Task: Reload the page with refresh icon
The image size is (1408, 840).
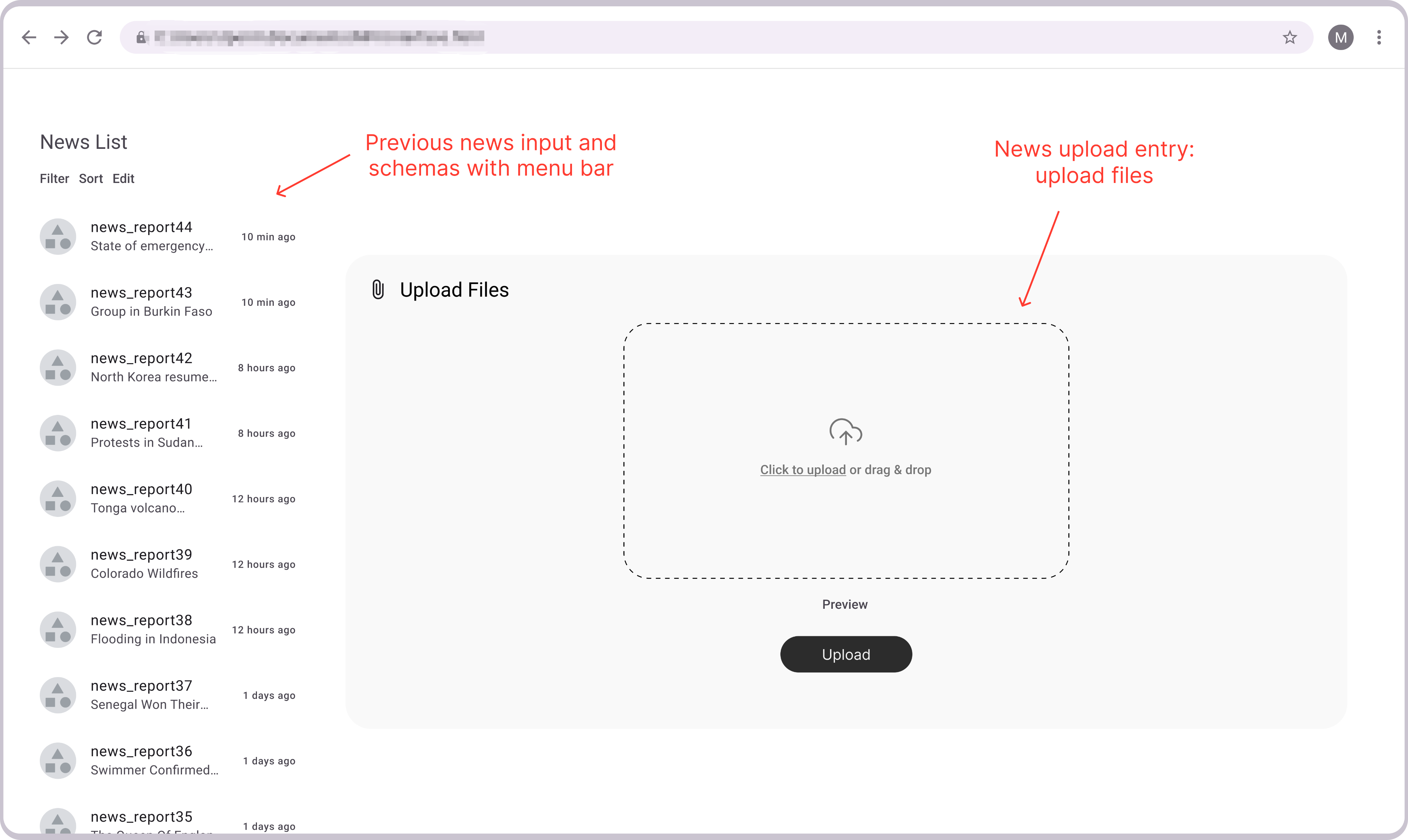Action: point(95,37)
